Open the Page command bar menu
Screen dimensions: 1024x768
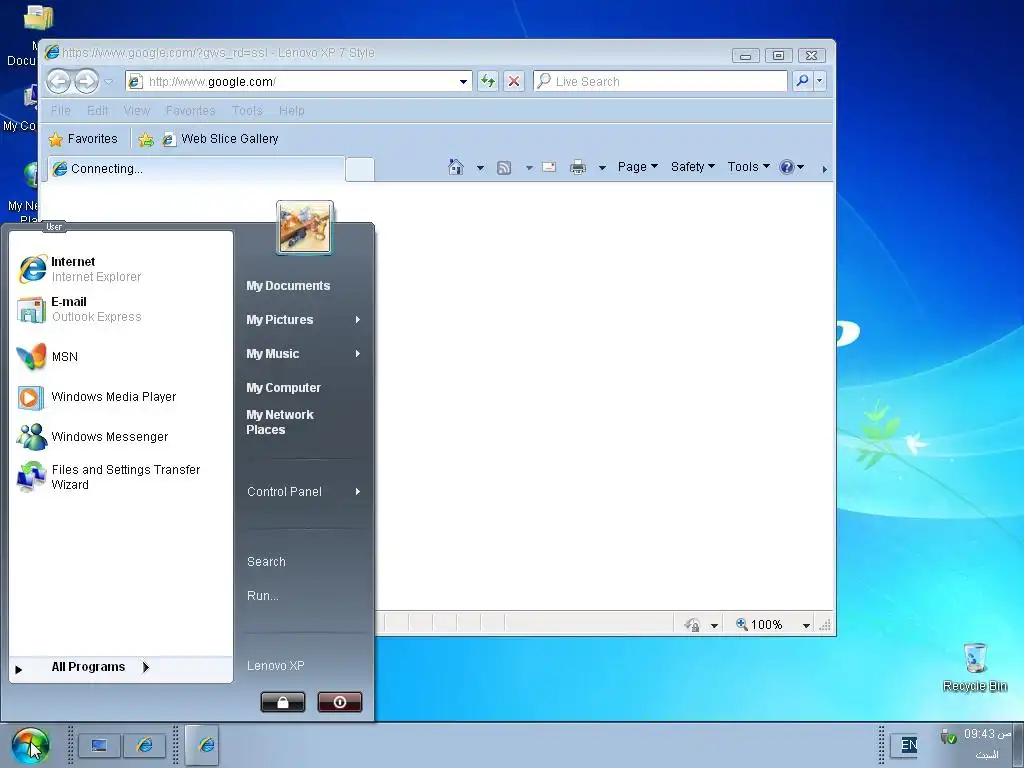click(637, 167)
